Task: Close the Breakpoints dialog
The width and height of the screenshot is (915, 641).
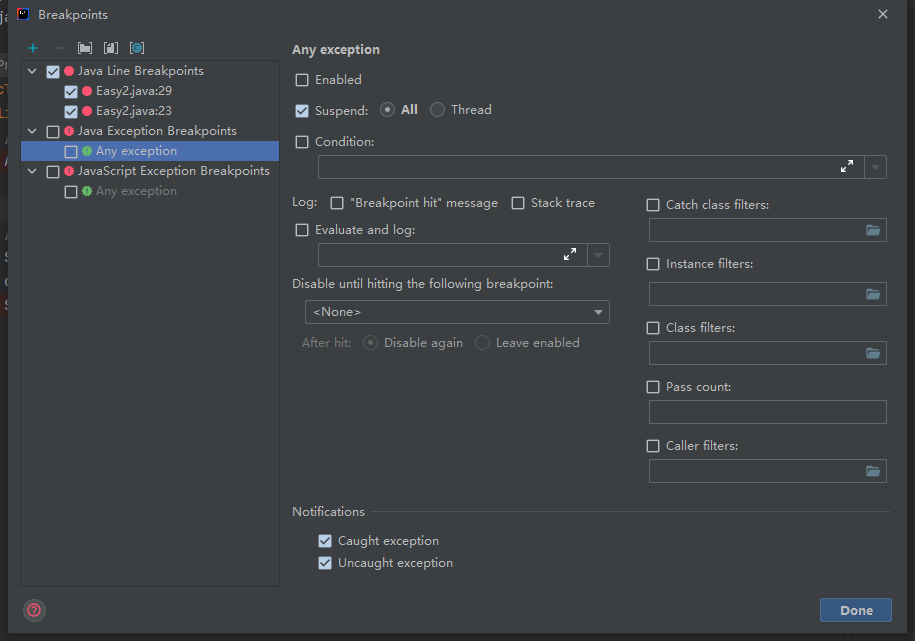Action: [x=883, y=14]
